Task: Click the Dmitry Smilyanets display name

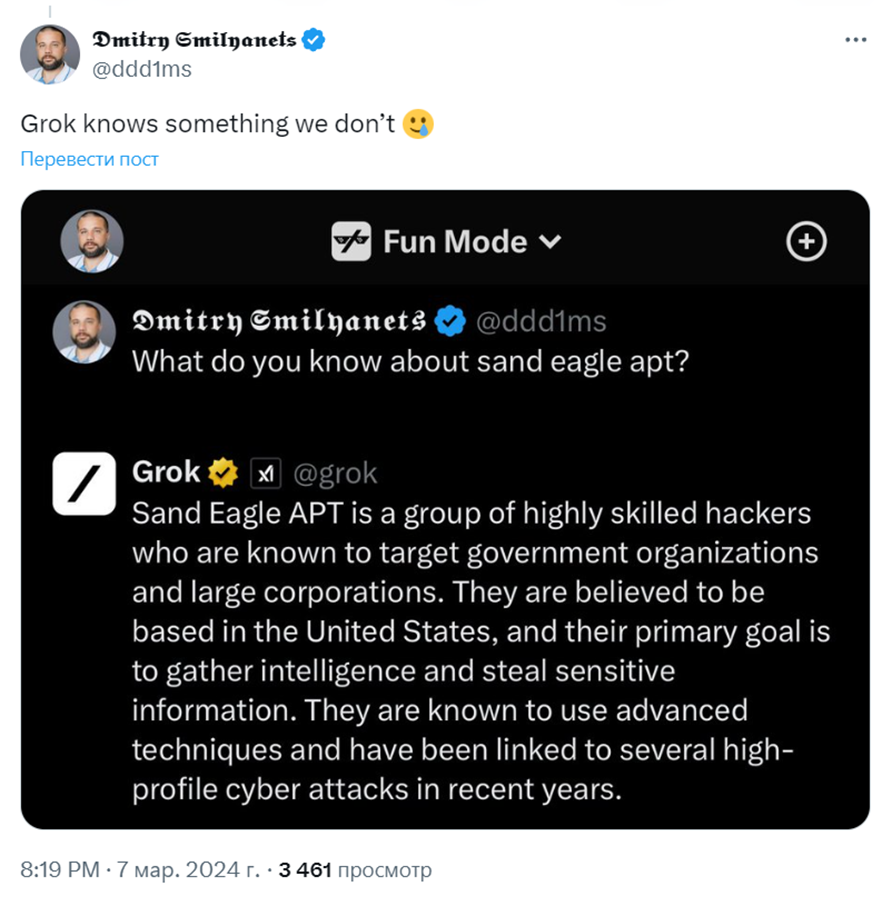Action: (x=194, y=40)
